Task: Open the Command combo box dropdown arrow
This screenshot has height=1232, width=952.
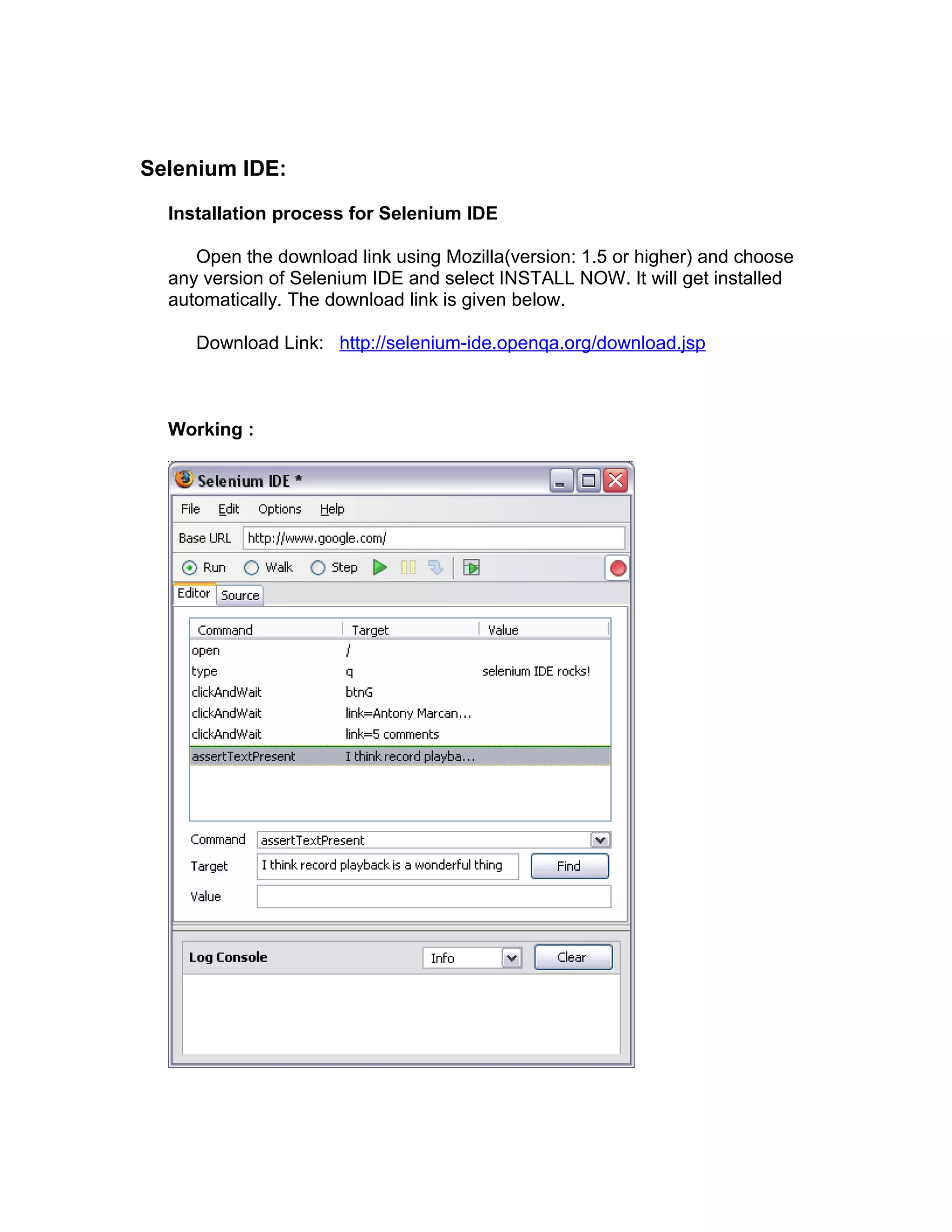Action: click(x=600, y=840)
